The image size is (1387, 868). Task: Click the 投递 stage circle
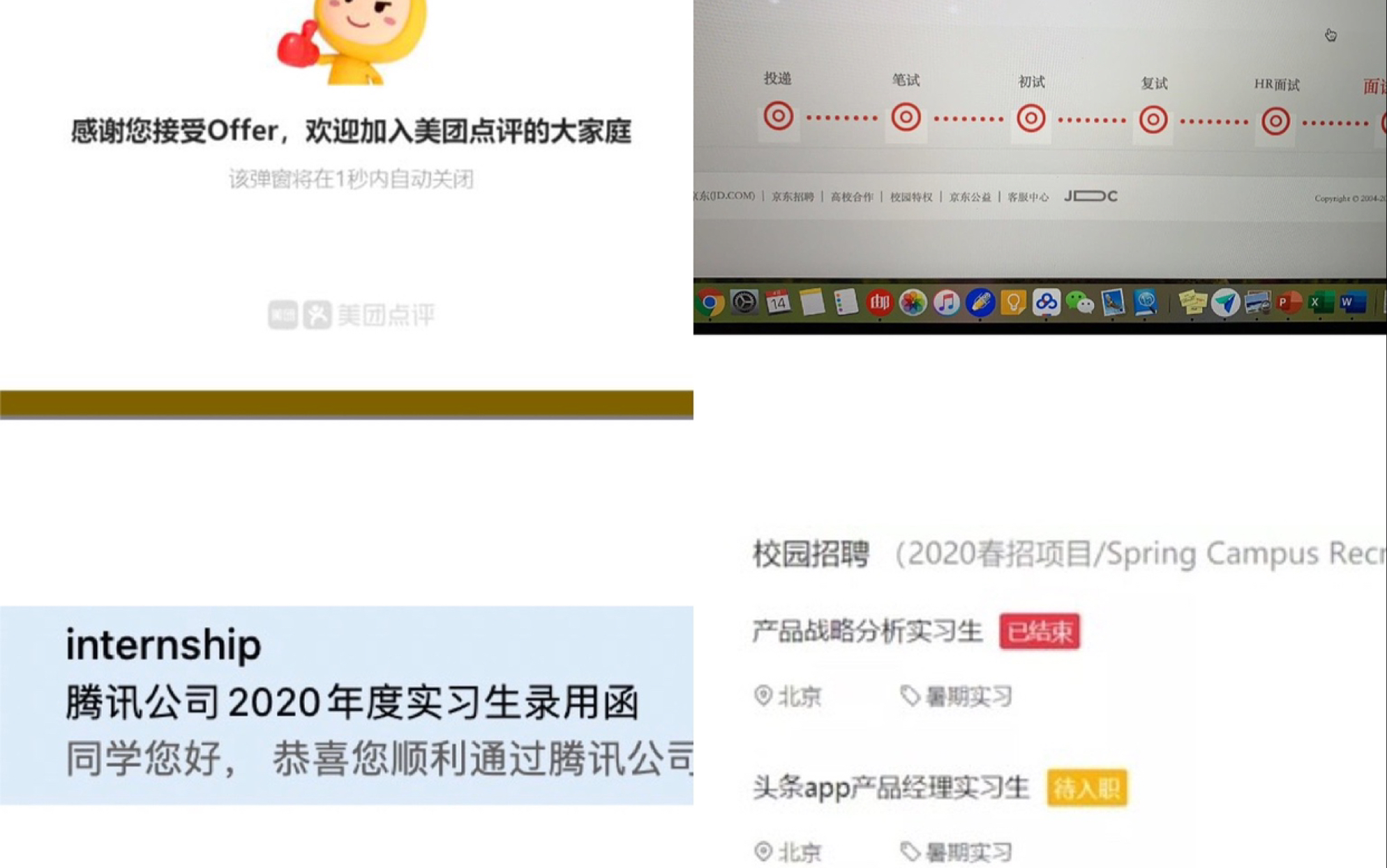click(x=778, y=116)
